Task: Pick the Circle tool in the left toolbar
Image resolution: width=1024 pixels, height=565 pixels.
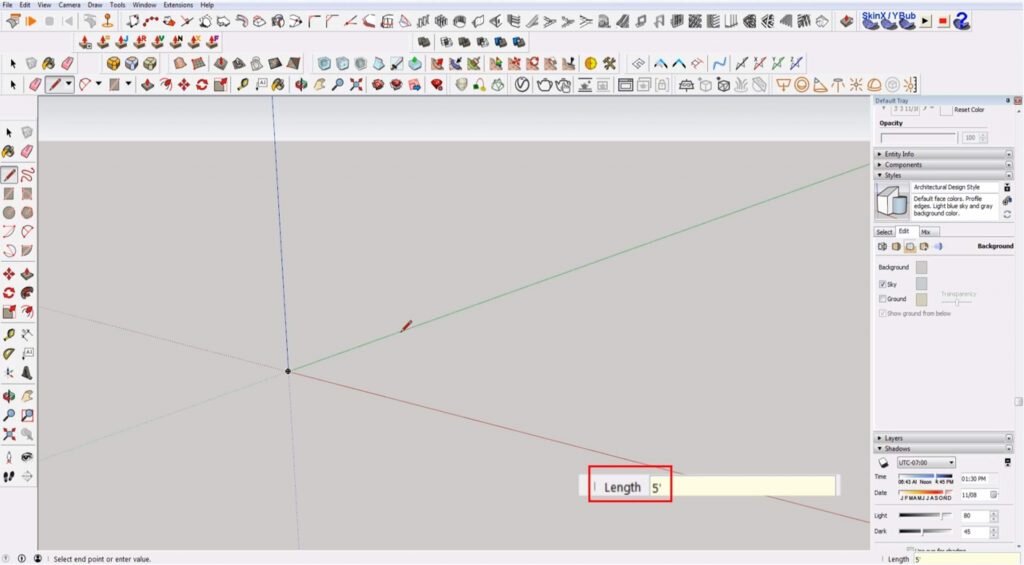Action: (x=9, y=213)
